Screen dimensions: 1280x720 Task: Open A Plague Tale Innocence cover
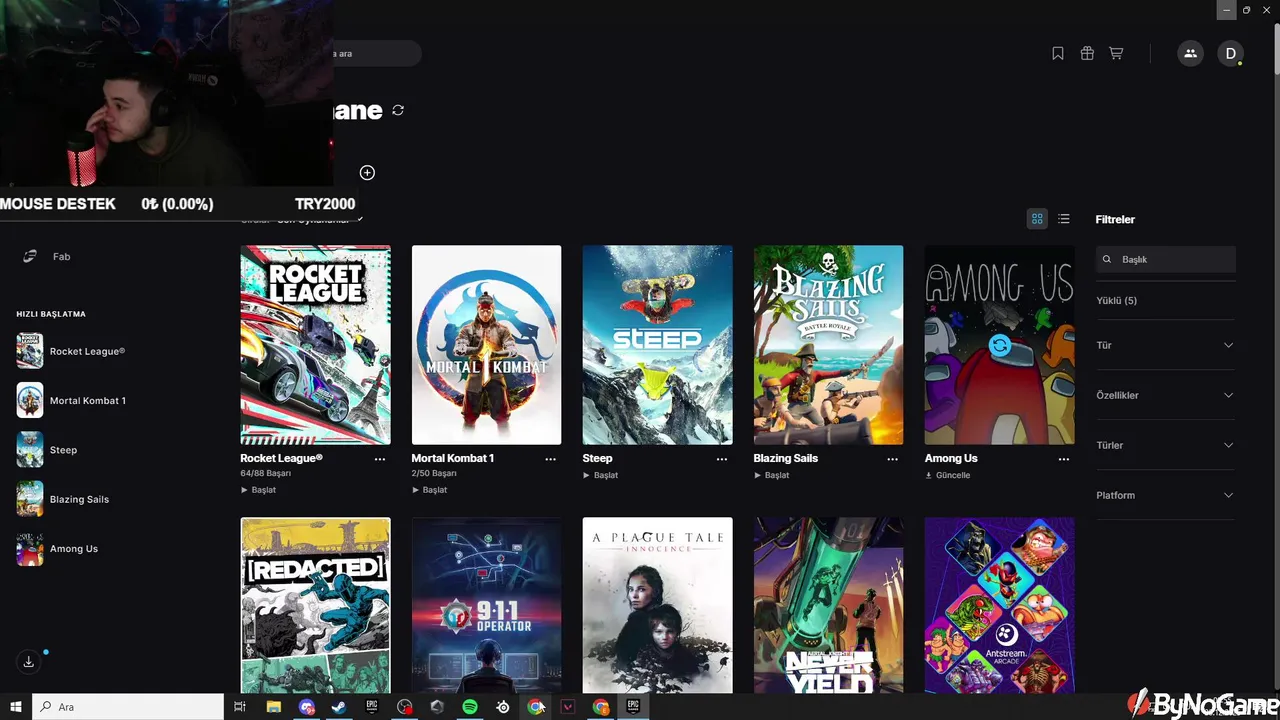coord(657,605)
